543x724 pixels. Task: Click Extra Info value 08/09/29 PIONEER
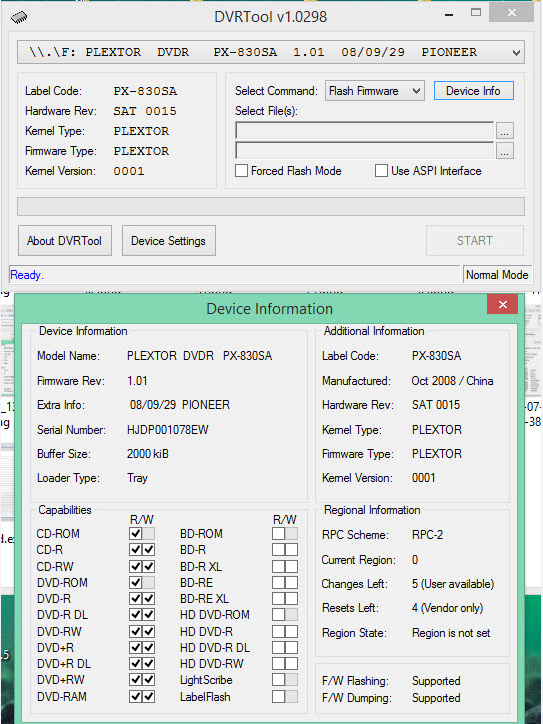180,405
